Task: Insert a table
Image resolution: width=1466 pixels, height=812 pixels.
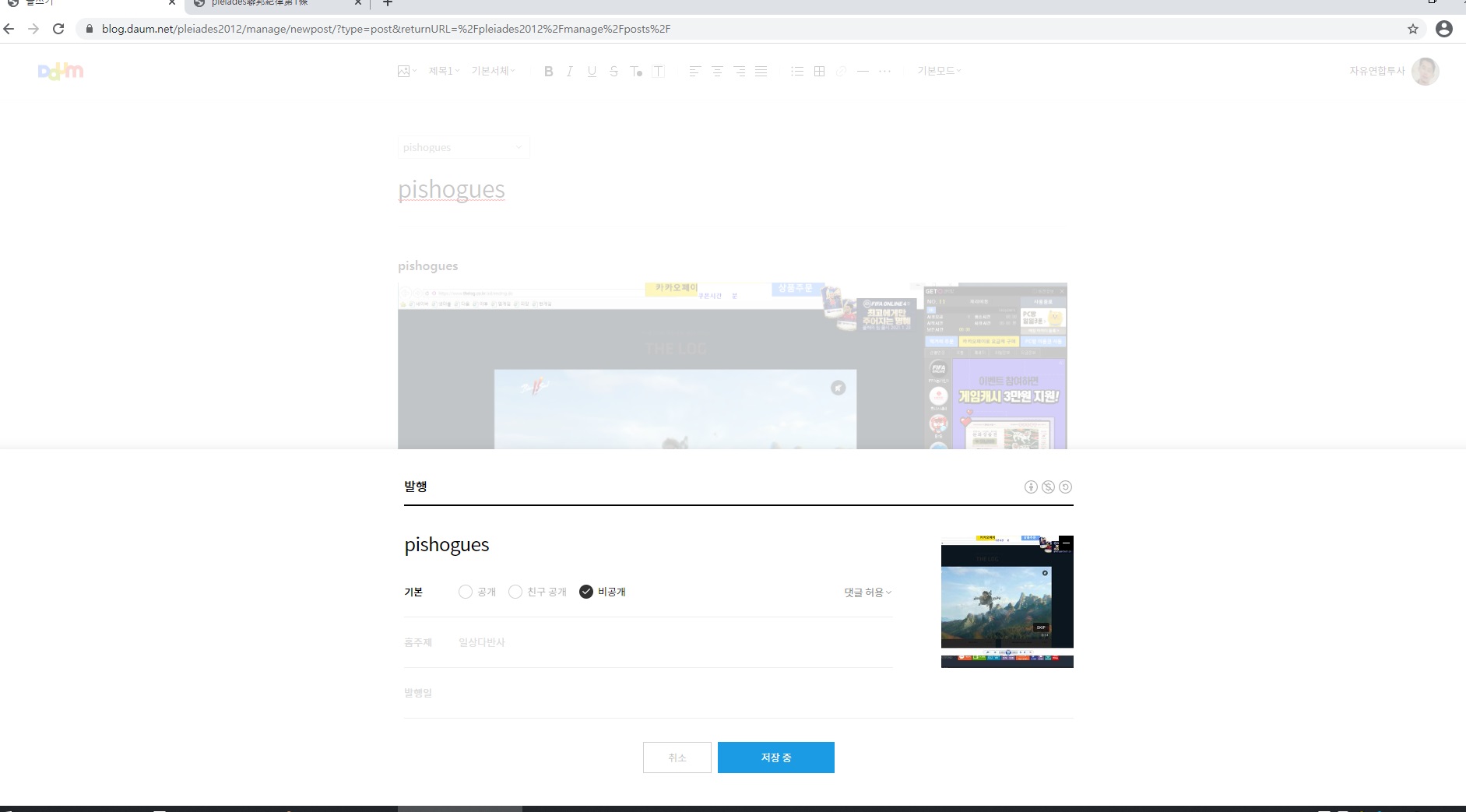Action: tap(819, 71)
